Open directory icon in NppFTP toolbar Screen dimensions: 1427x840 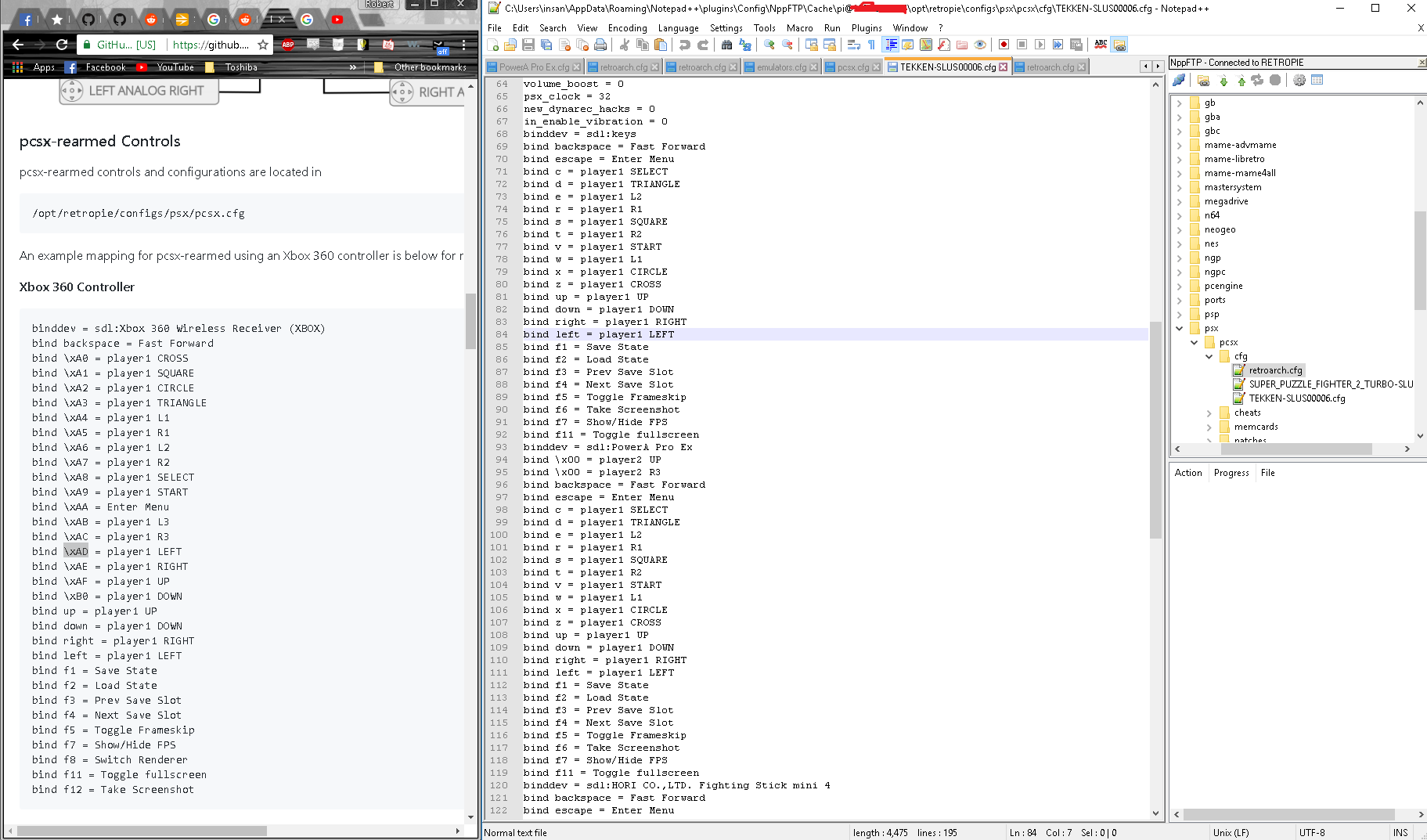coord(1203,80)
